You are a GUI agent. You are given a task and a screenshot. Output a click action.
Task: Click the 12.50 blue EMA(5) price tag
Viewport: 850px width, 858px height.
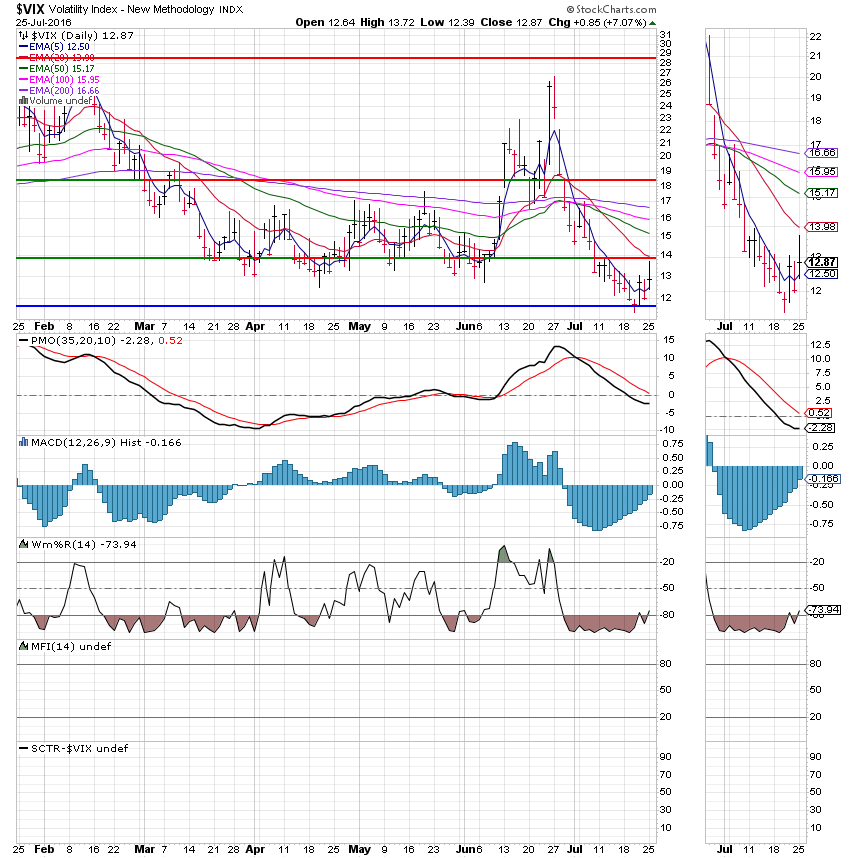[x=824, y=273]
